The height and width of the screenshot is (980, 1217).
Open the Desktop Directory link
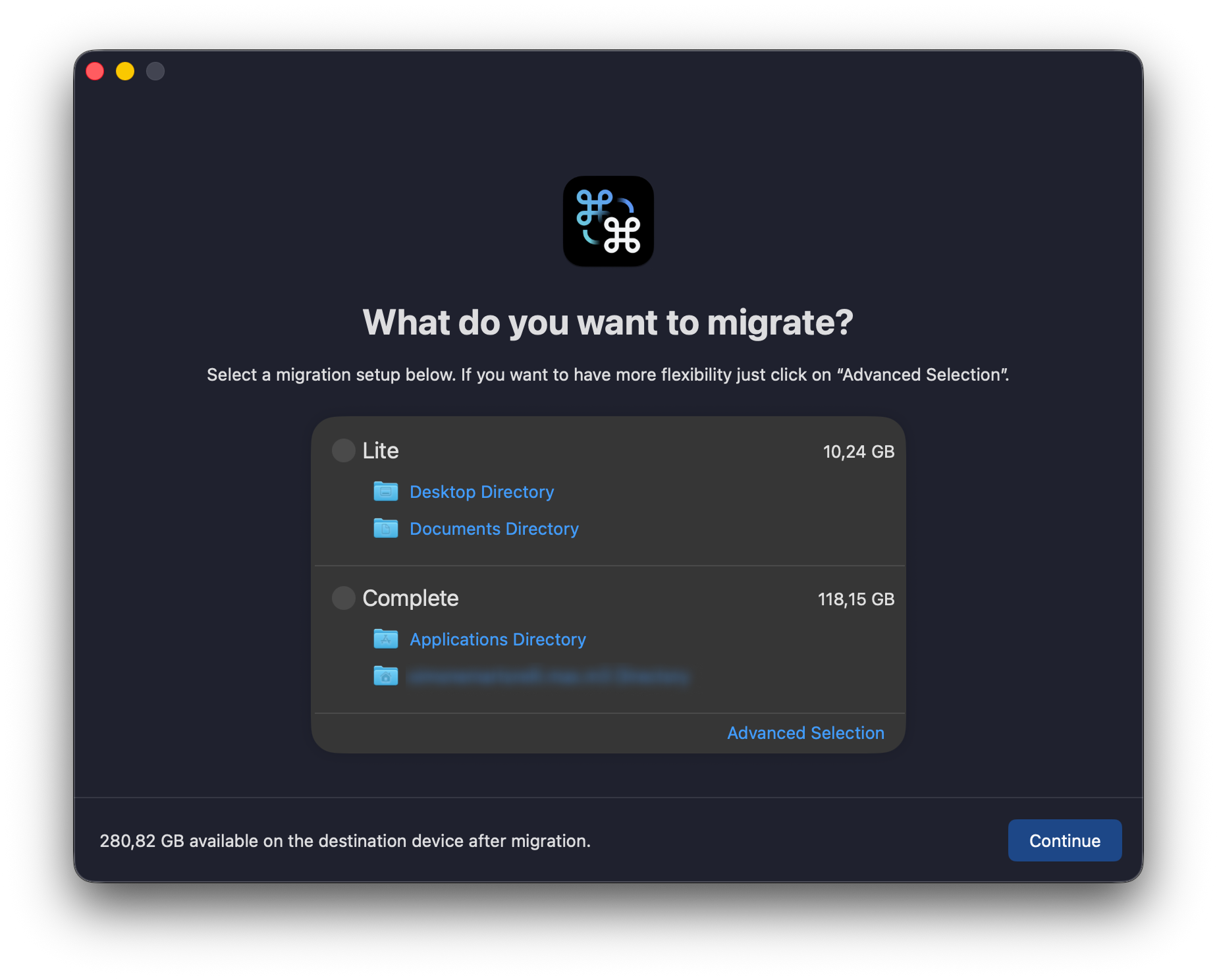pyautogui.click(x=481, y=492)
